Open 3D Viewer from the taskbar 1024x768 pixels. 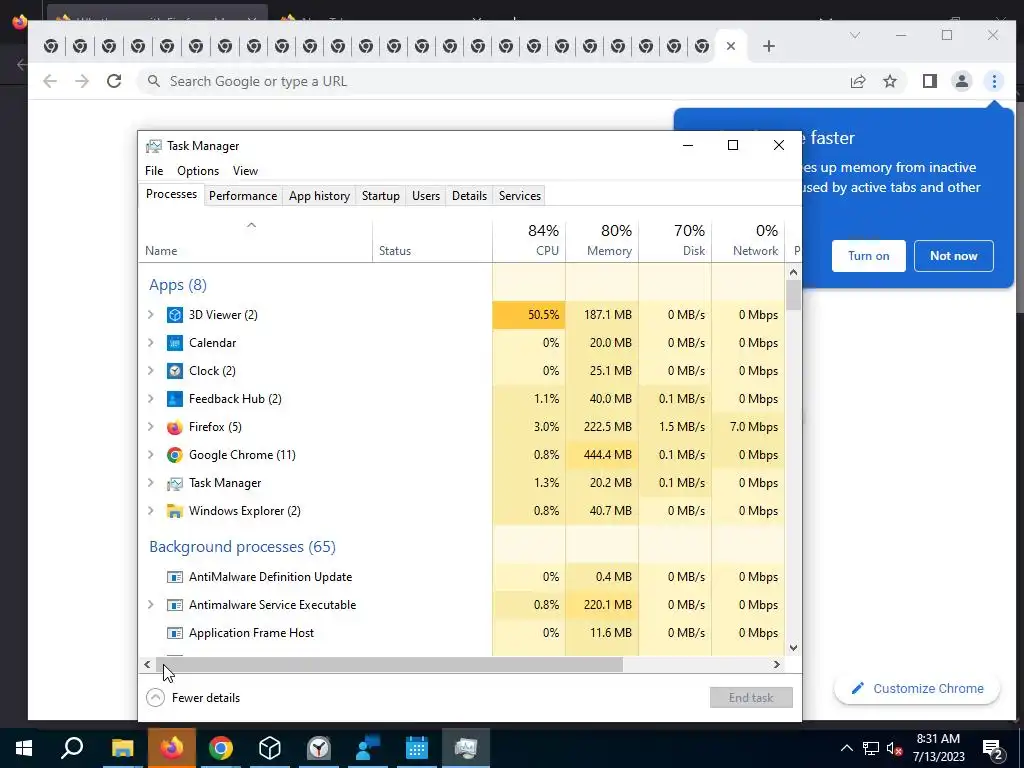pos(270,748)
